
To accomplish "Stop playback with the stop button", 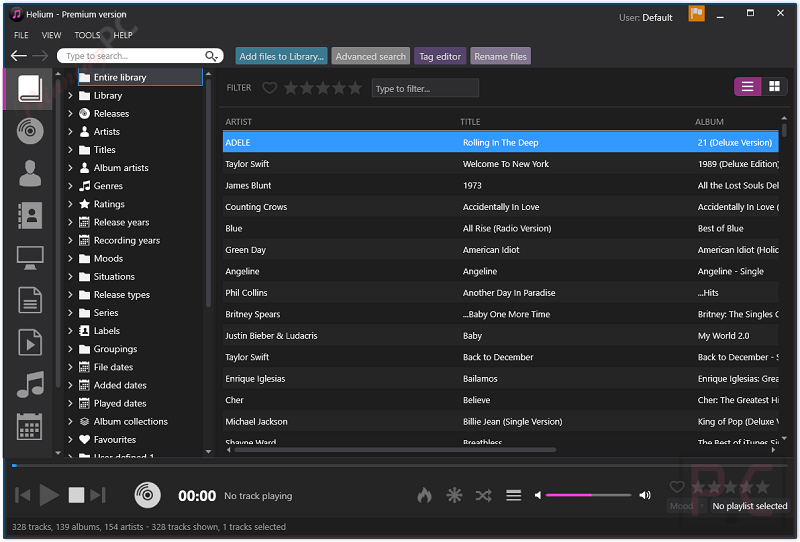I will click(x=76, y=495).
